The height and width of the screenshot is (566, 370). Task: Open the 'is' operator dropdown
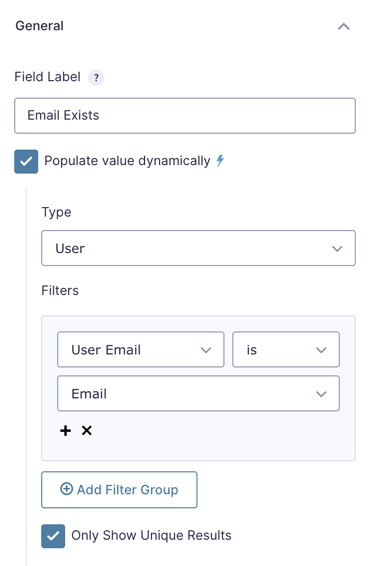point(286,349)
